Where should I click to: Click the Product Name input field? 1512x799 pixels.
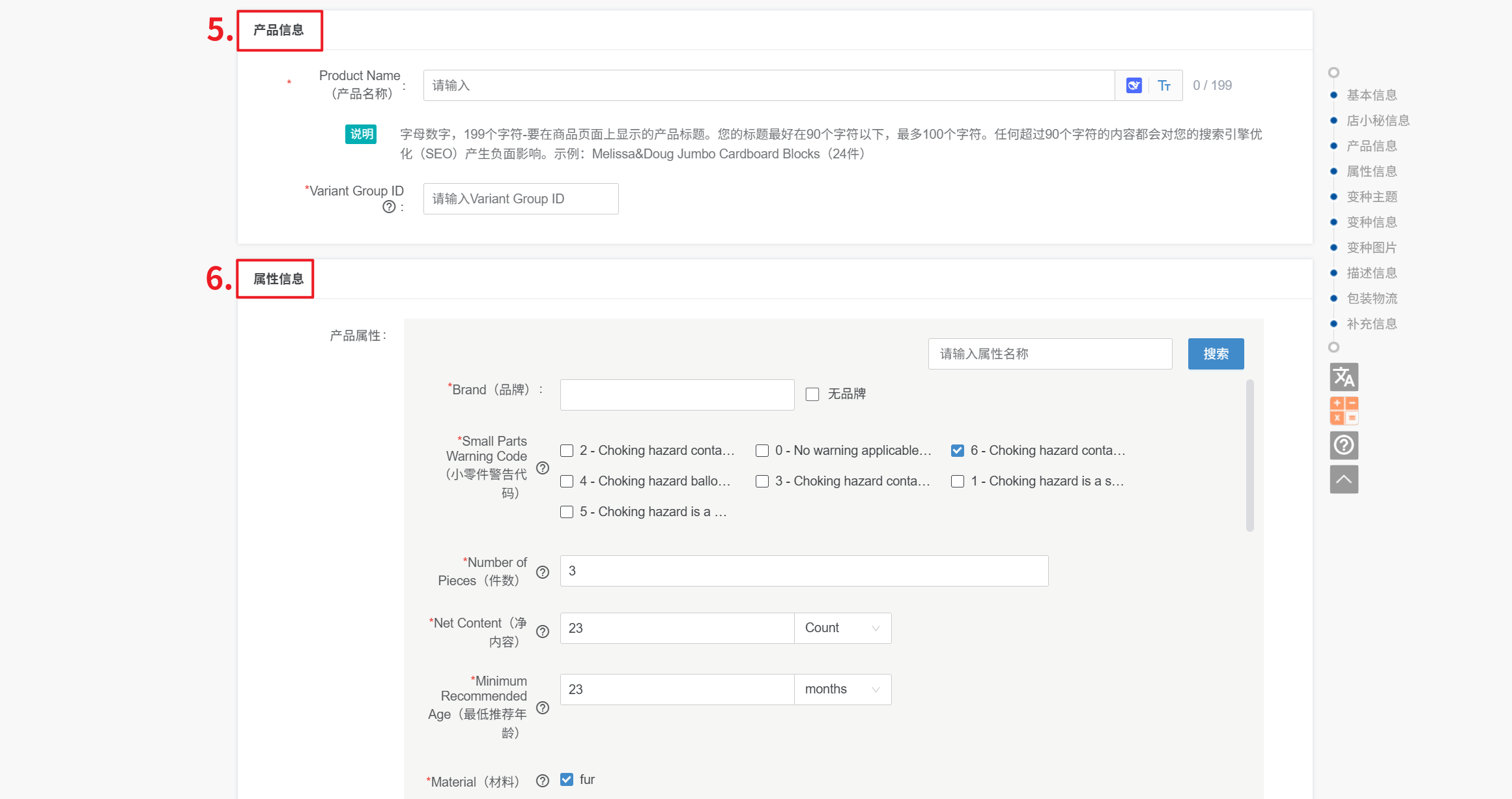tap(769, 85)
